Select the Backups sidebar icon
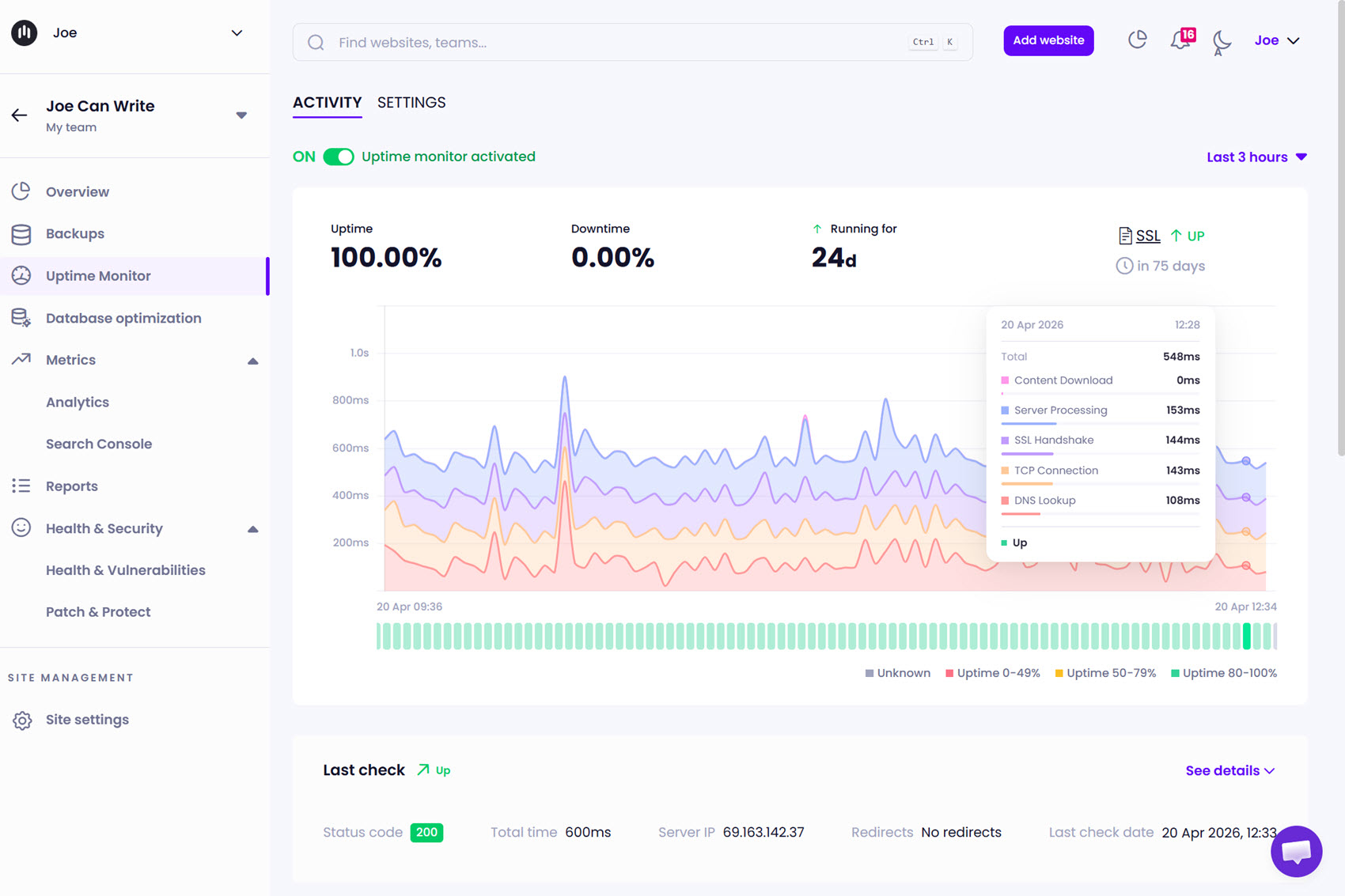The height and width of the screenshot is (896, 1345). tap(21, 233)
